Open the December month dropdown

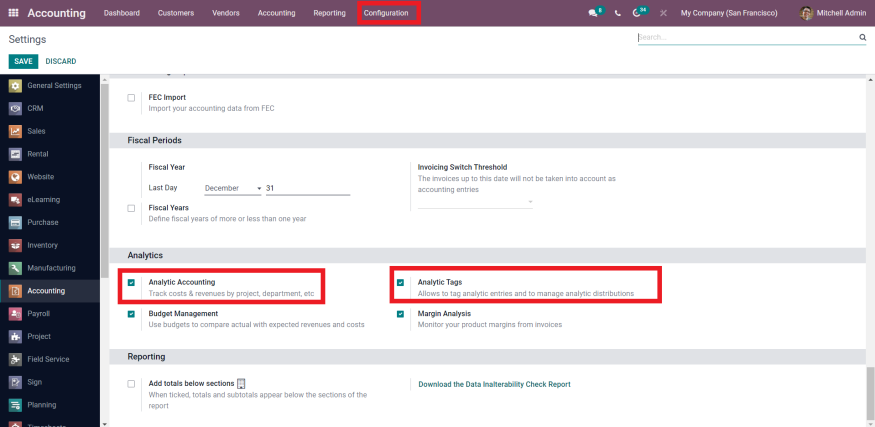[233, 188]
